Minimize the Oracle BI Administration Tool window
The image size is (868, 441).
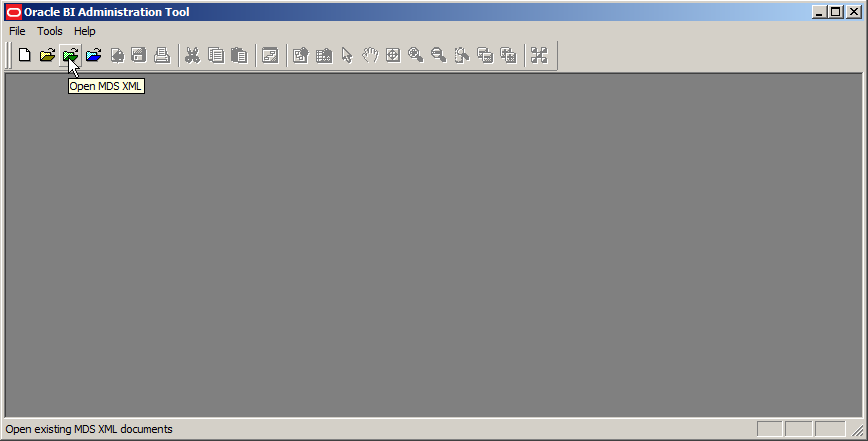[819, 12]
